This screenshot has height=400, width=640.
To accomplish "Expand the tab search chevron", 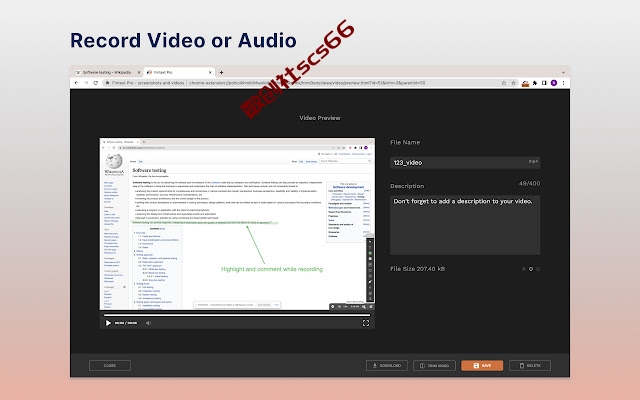I will (x=563, y=72).
